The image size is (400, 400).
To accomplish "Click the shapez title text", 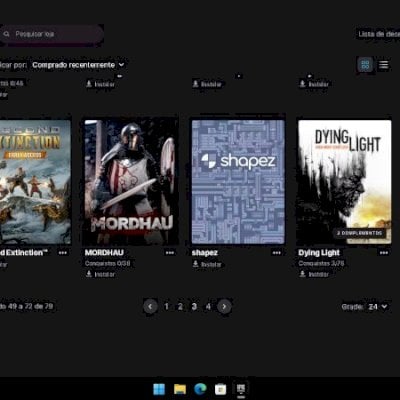I will tap(205, 253).
